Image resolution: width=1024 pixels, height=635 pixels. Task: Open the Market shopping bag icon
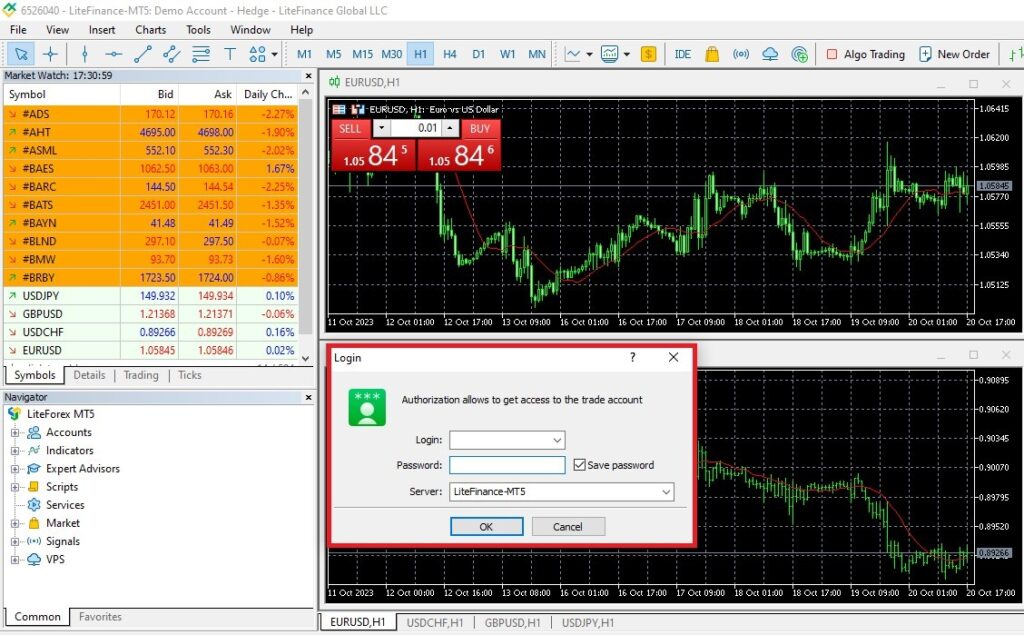pos(712,54)
